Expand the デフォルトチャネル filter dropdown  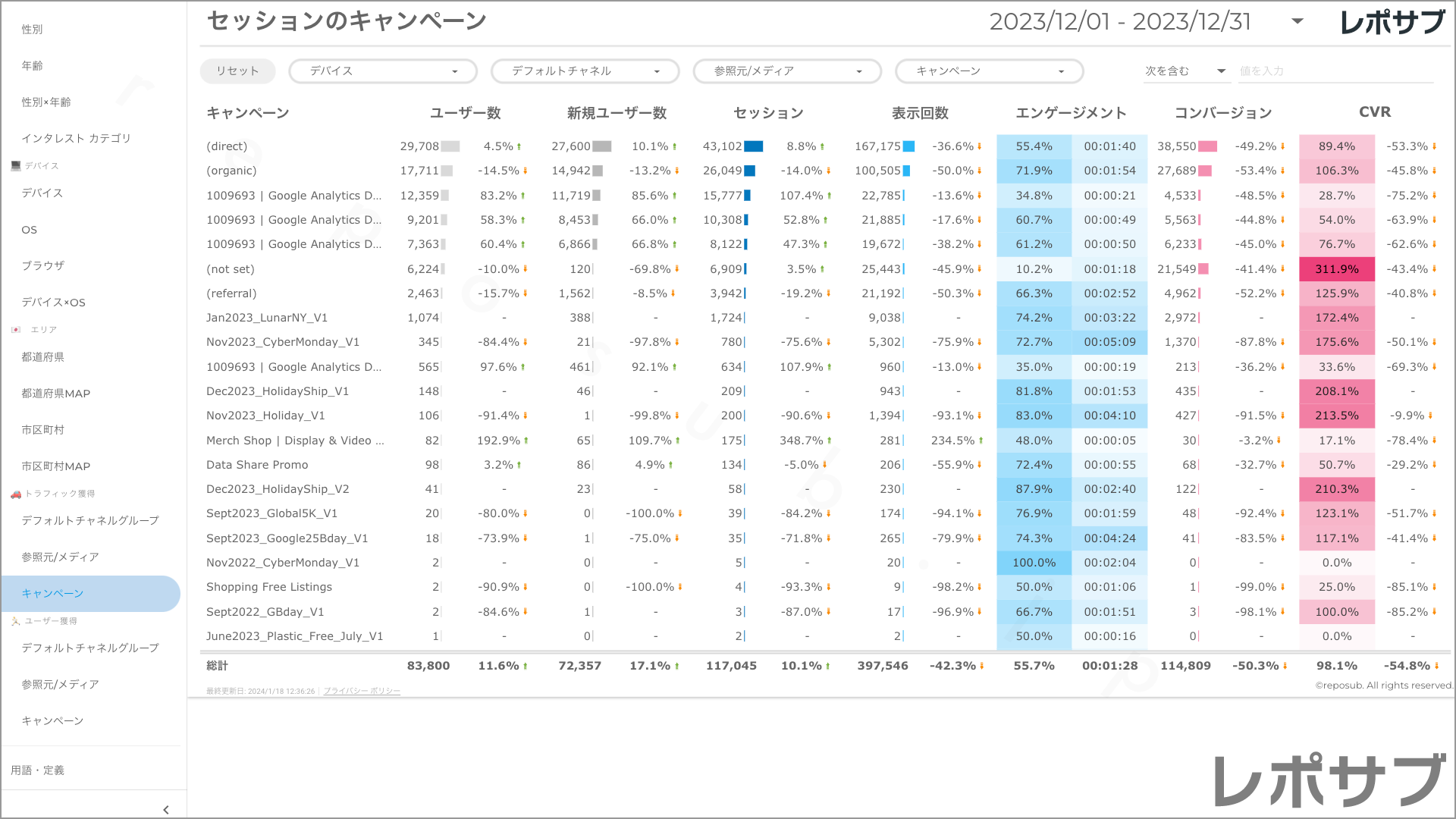pyautogui.click(x=657, y=71)
